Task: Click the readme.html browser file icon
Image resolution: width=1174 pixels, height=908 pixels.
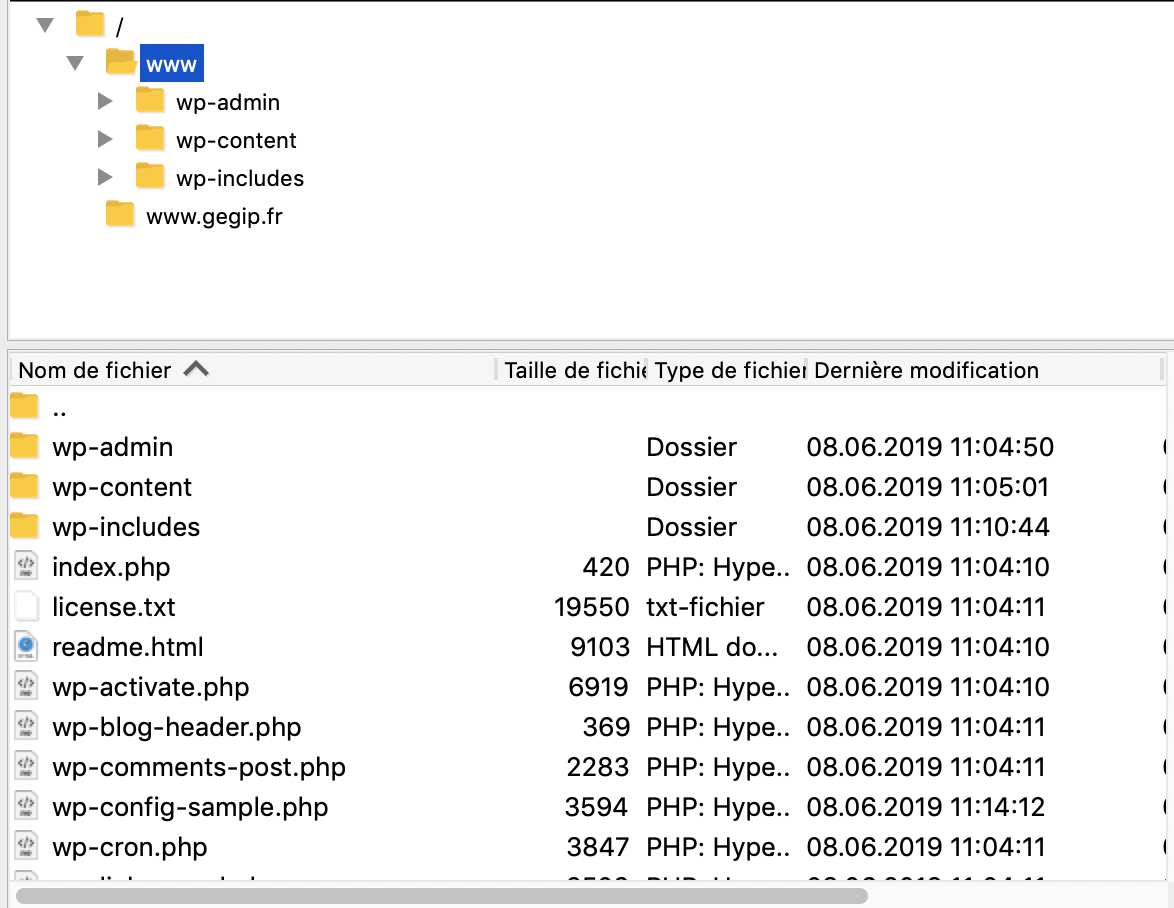Action: [x=25, y=647]
